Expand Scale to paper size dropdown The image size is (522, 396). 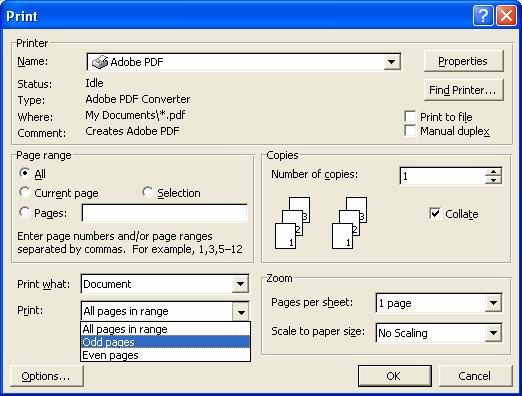493,332
